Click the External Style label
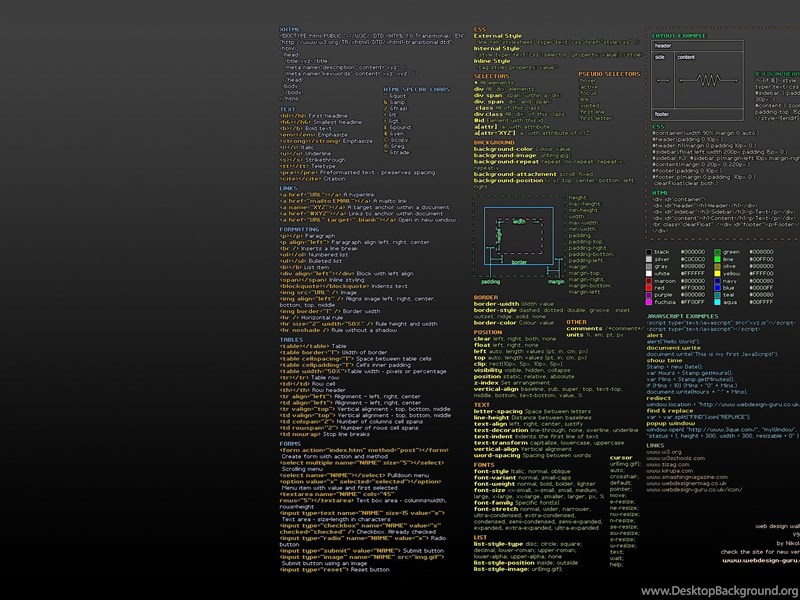 coord(497,36)
